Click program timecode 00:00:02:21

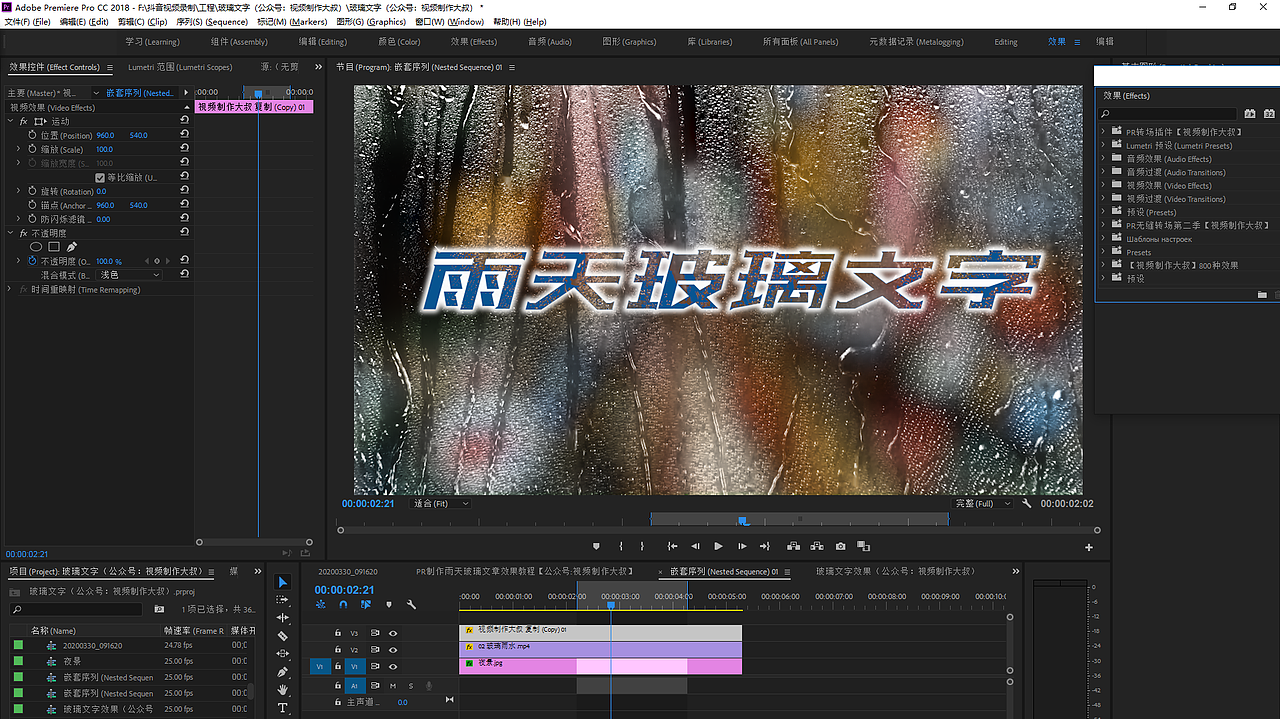368,504
